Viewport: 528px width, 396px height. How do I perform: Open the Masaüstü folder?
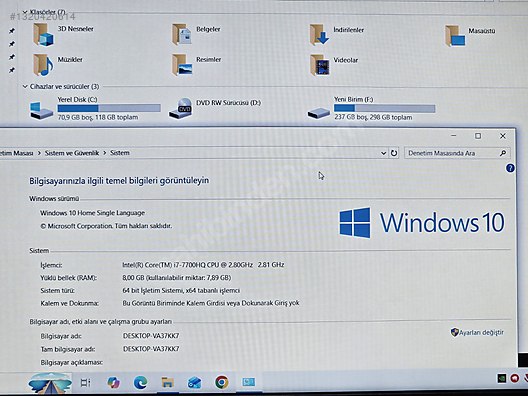click(470, 35)
